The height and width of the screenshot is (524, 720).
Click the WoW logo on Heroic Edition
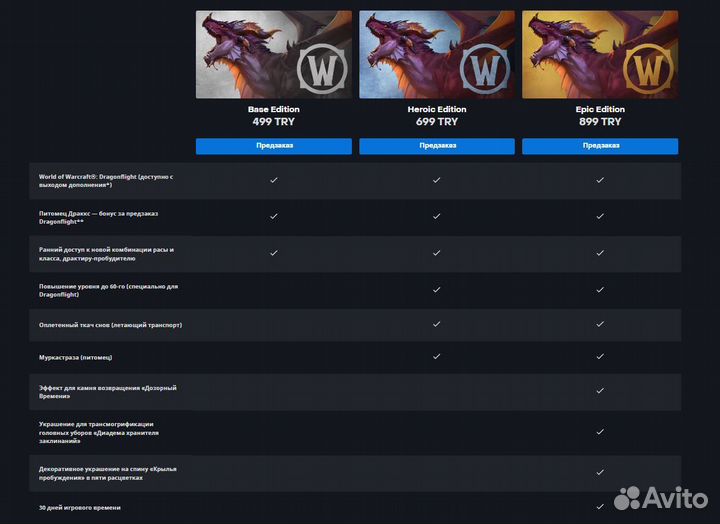coord(485,68)
